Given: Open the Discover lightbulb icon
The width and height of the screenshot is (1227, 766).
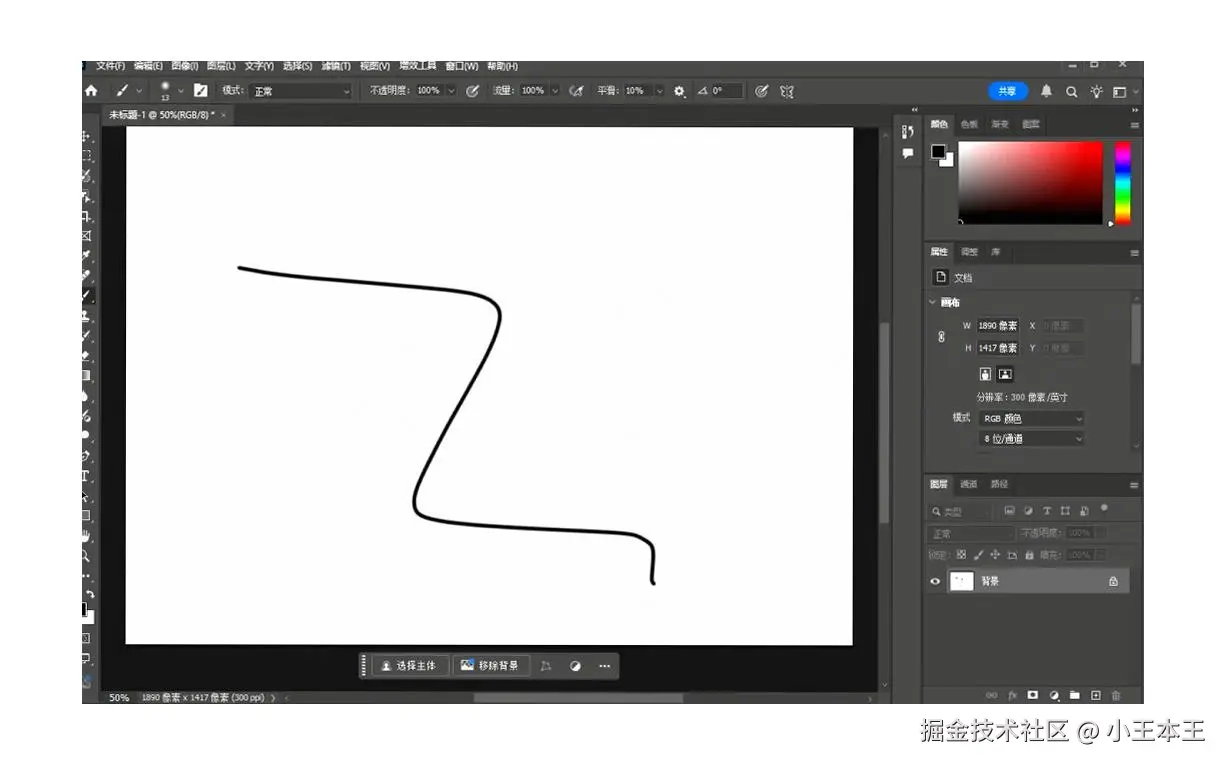Looking at the screenshot, I should click(x=1096, y=91).
